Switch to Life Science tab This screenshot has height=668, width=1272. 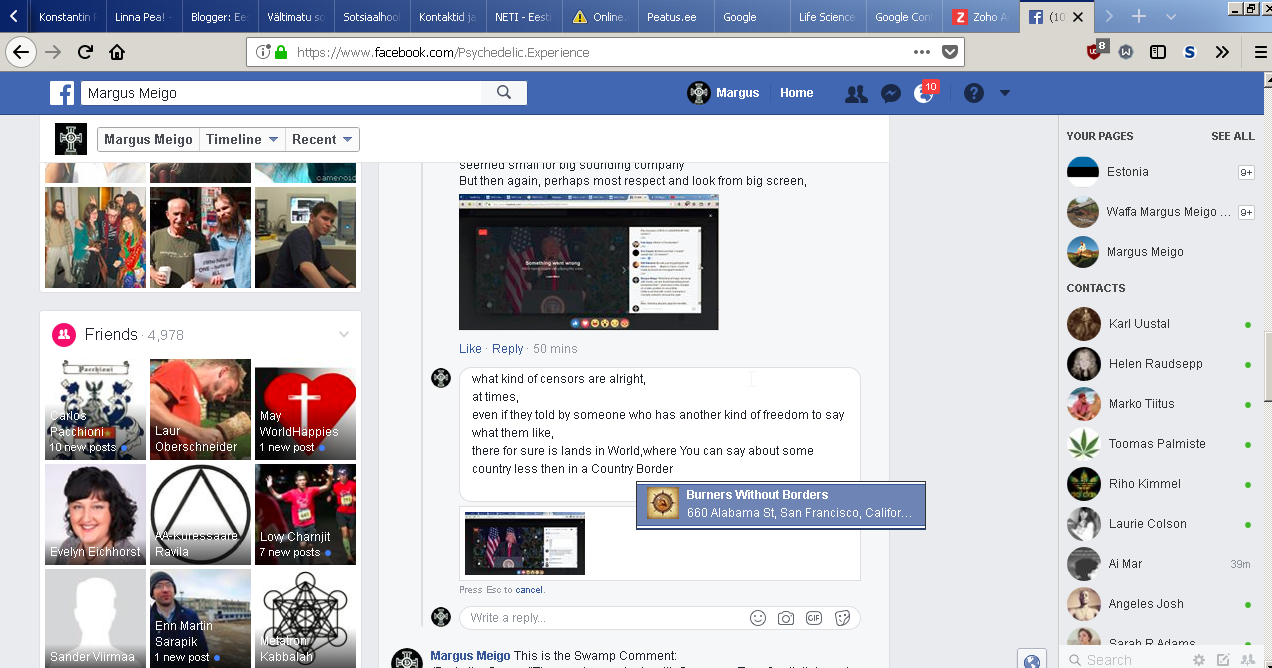coord(827,17)
